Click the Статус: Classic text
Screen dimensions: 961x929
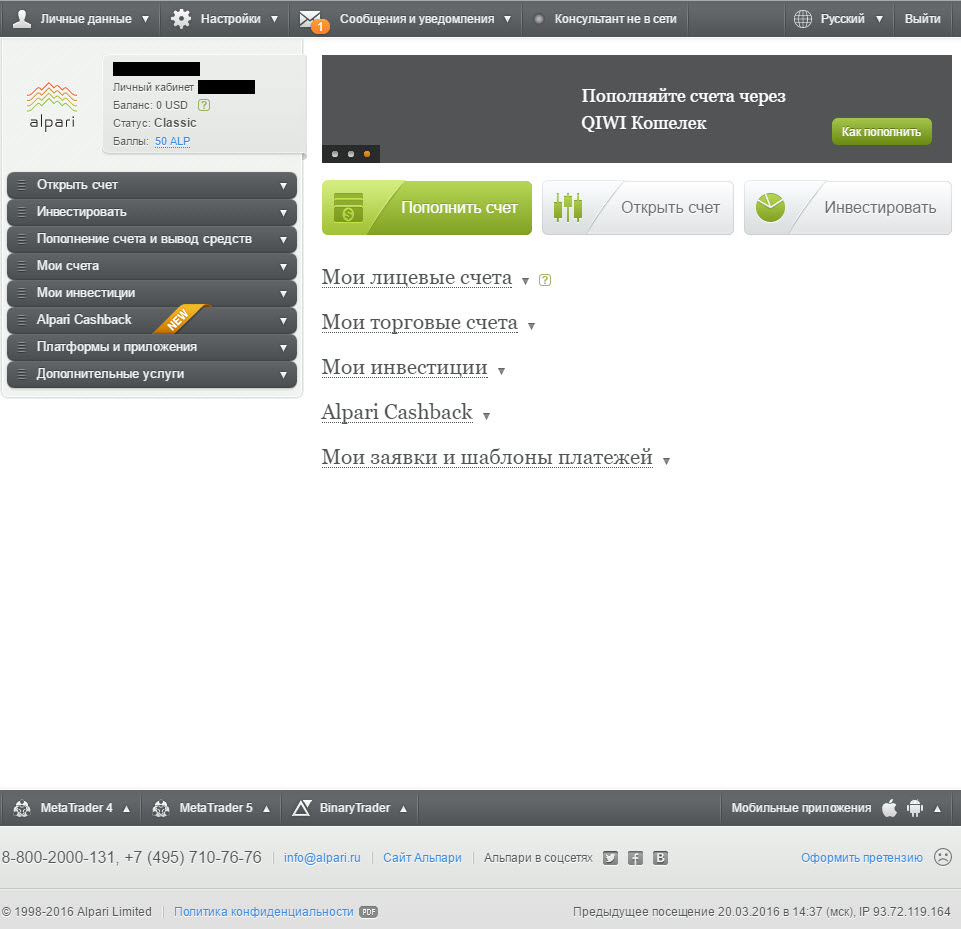pyautogui.click(x=154, y=123)
